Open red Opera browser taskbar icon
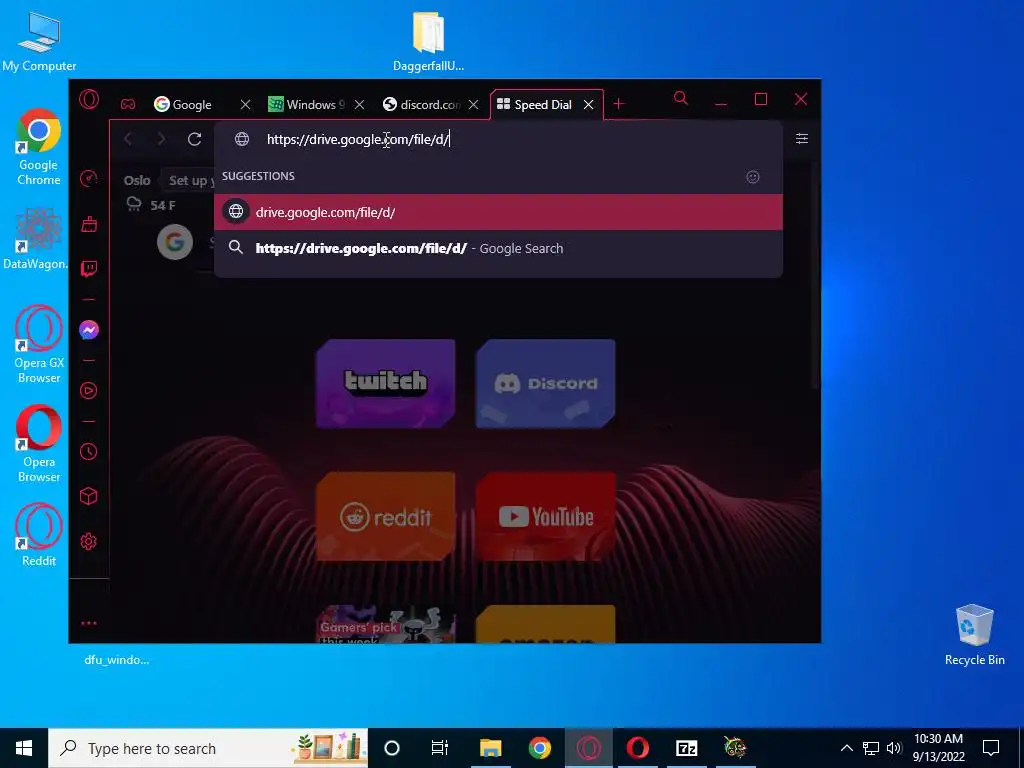Screen dimensions: 1024x768 637,748
